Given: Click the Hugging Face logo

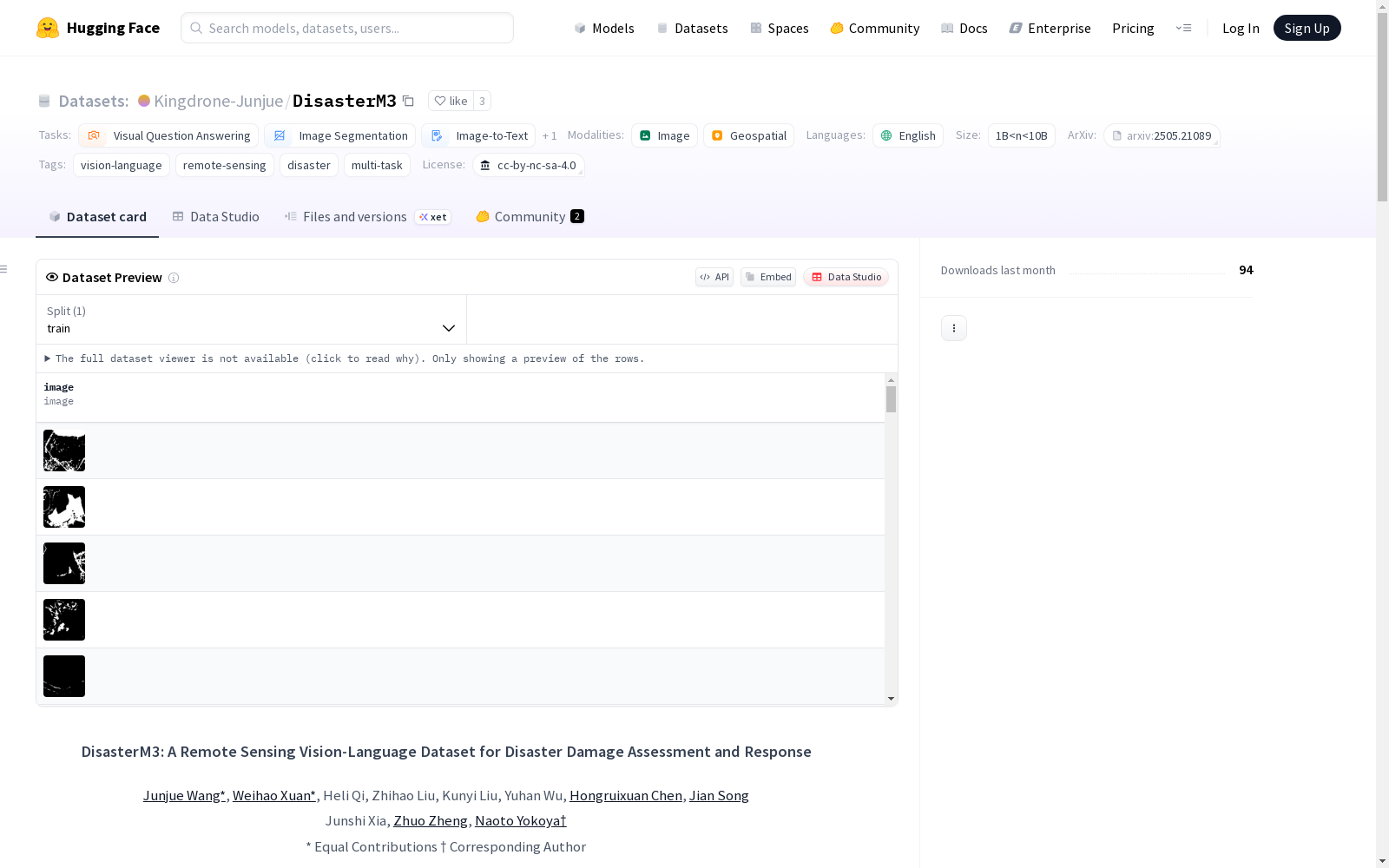Looking at the screenshot, I should (x=98, y=28).
